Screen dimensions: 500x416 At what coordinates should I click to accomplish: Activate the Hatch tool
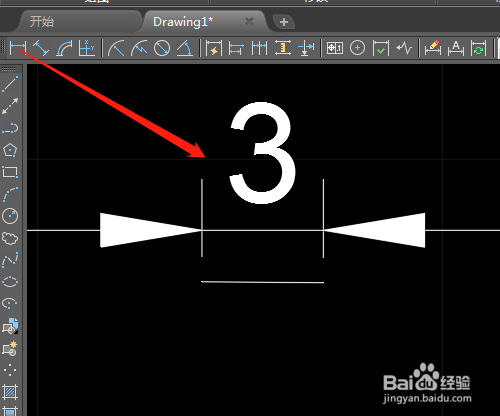point(10,392)
